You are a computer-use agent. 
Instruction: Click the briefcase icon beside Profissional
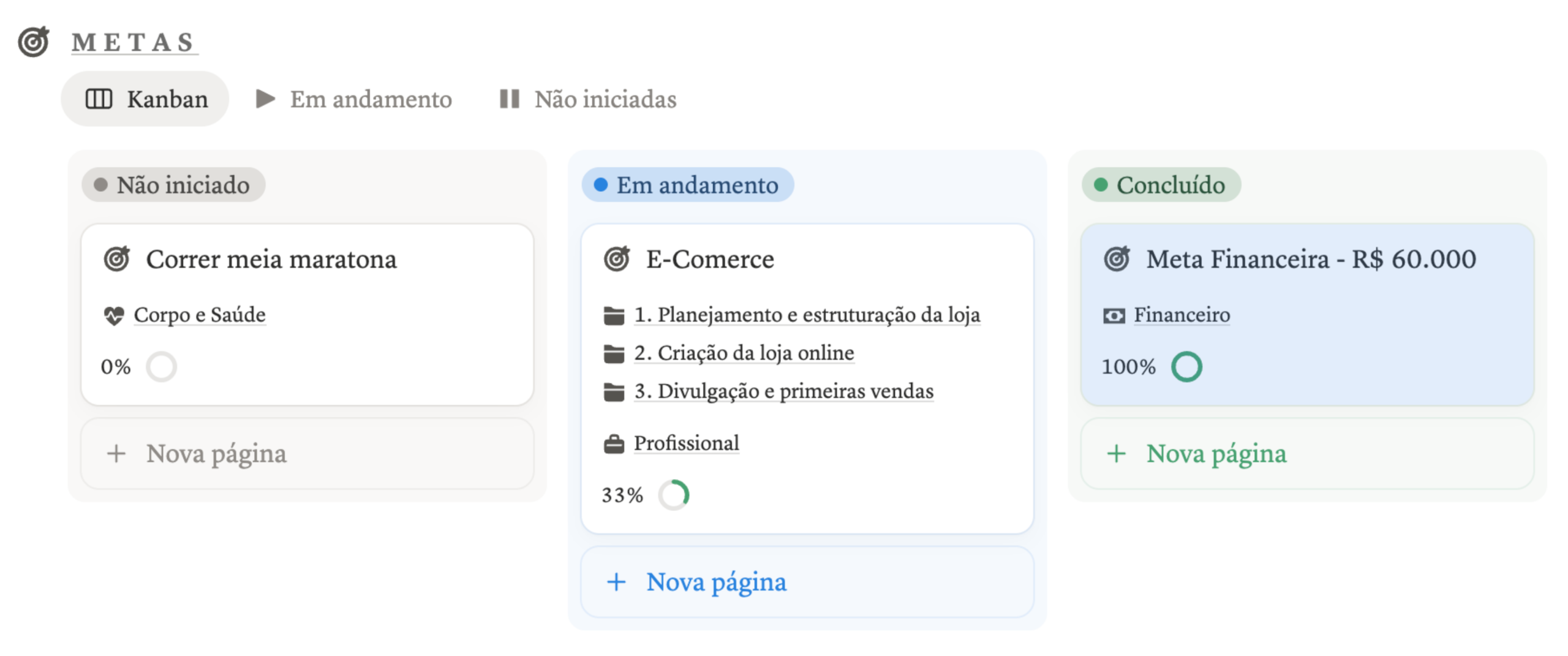coord(614,443)
